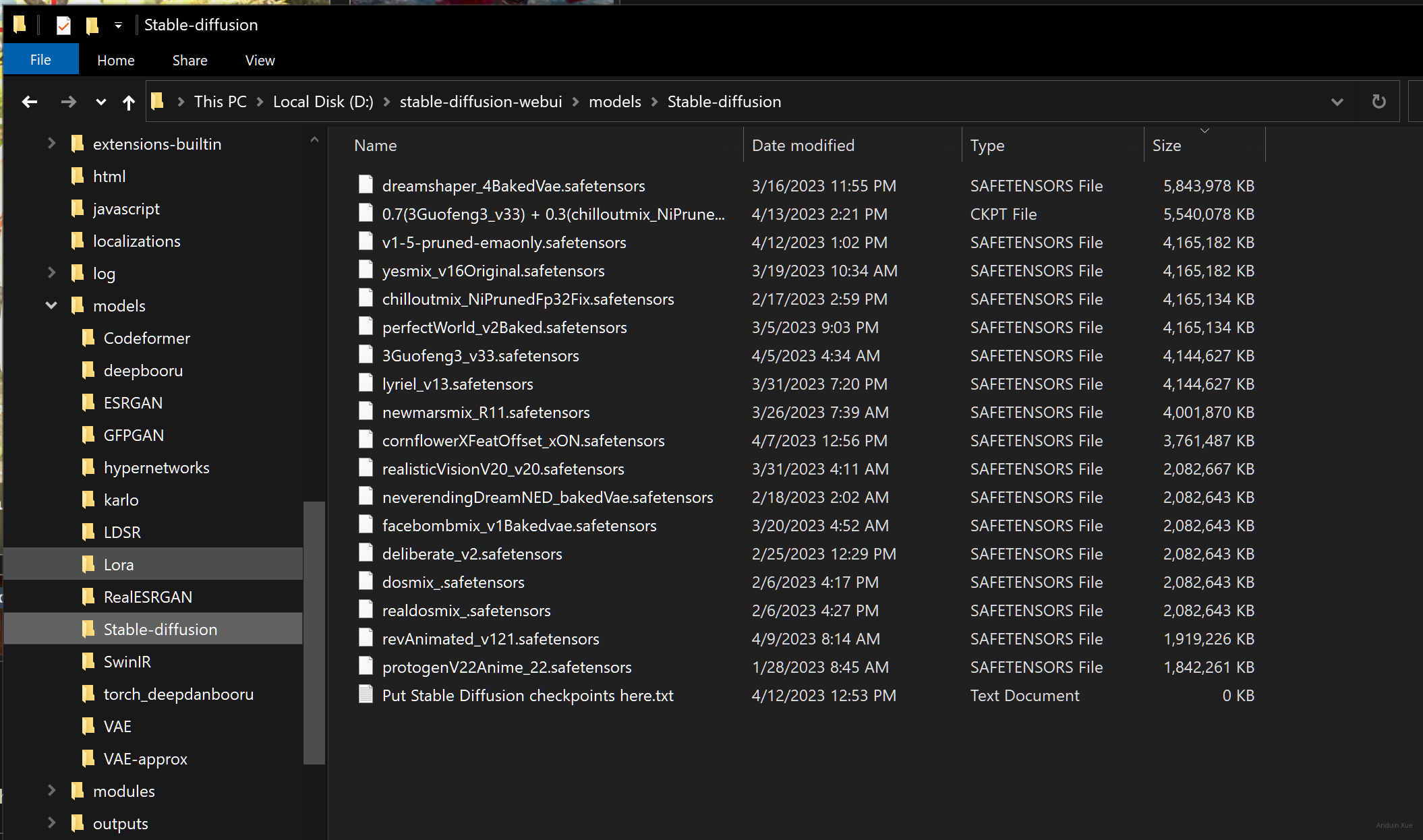Click the Refresh button in address bar
This screenshot has width=1423, height=840.
[x=1378, y=102]
